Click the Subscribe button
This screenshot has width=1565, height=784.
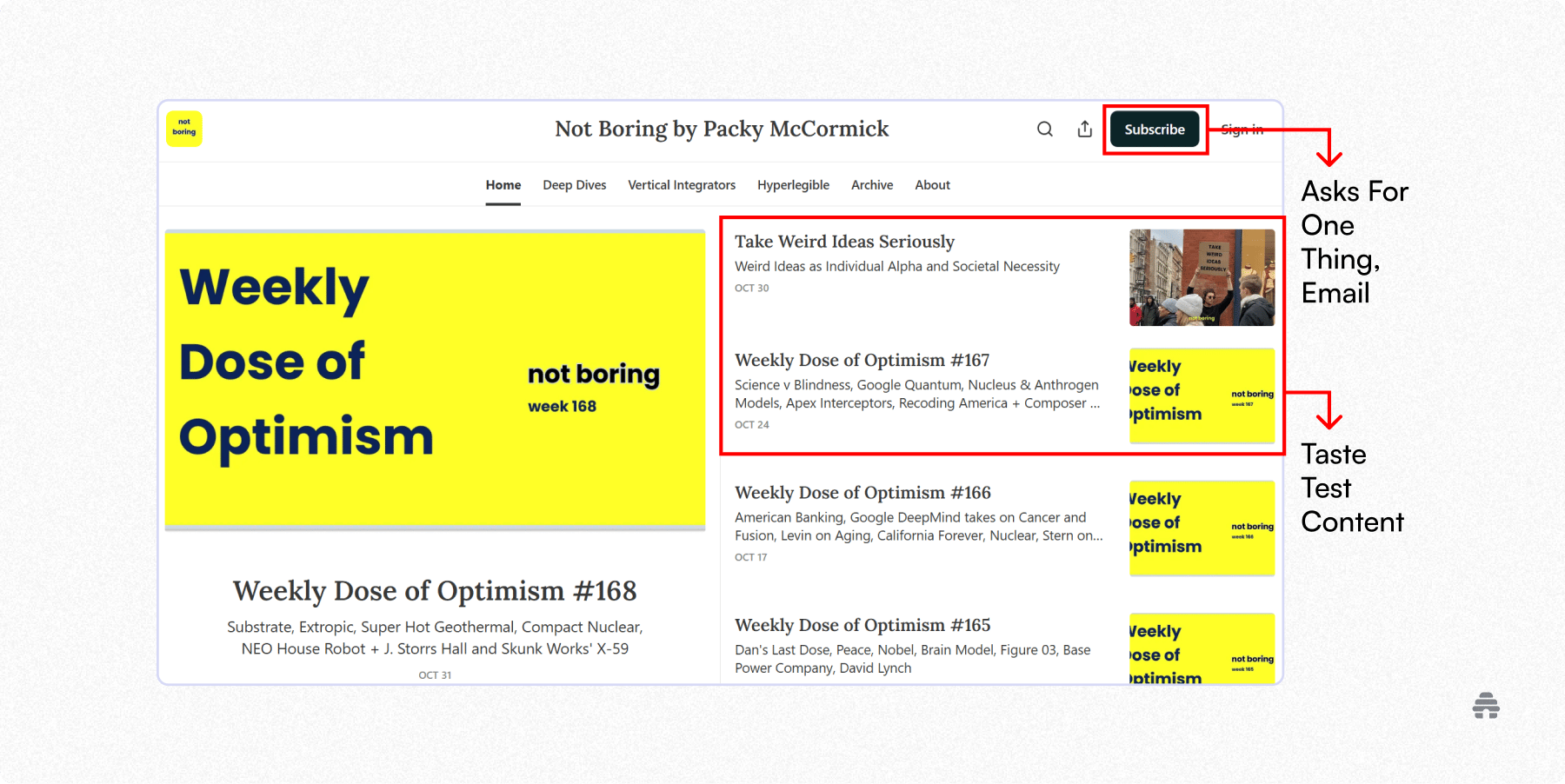tap(1155, 130)
